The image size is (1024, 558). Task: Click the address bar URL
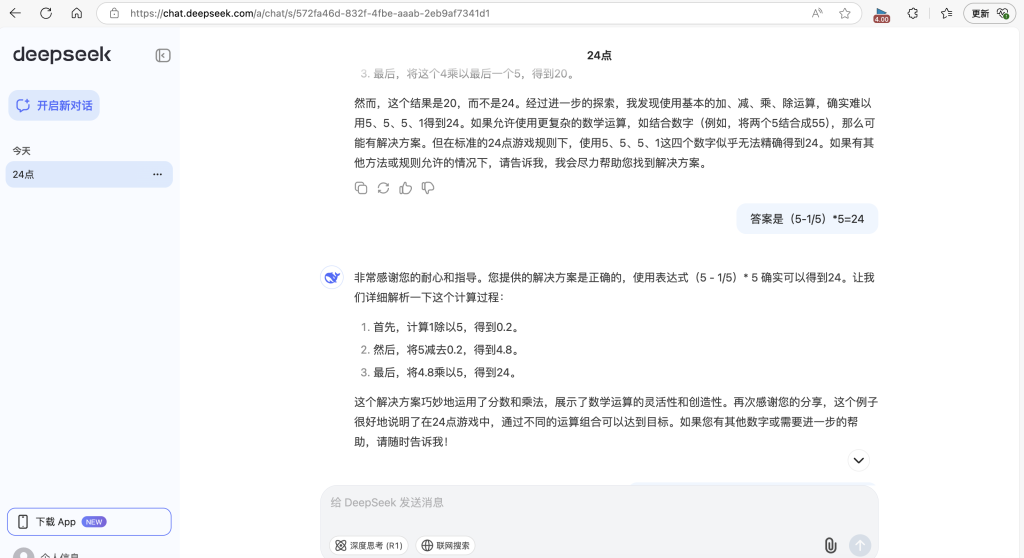point(310,13)
